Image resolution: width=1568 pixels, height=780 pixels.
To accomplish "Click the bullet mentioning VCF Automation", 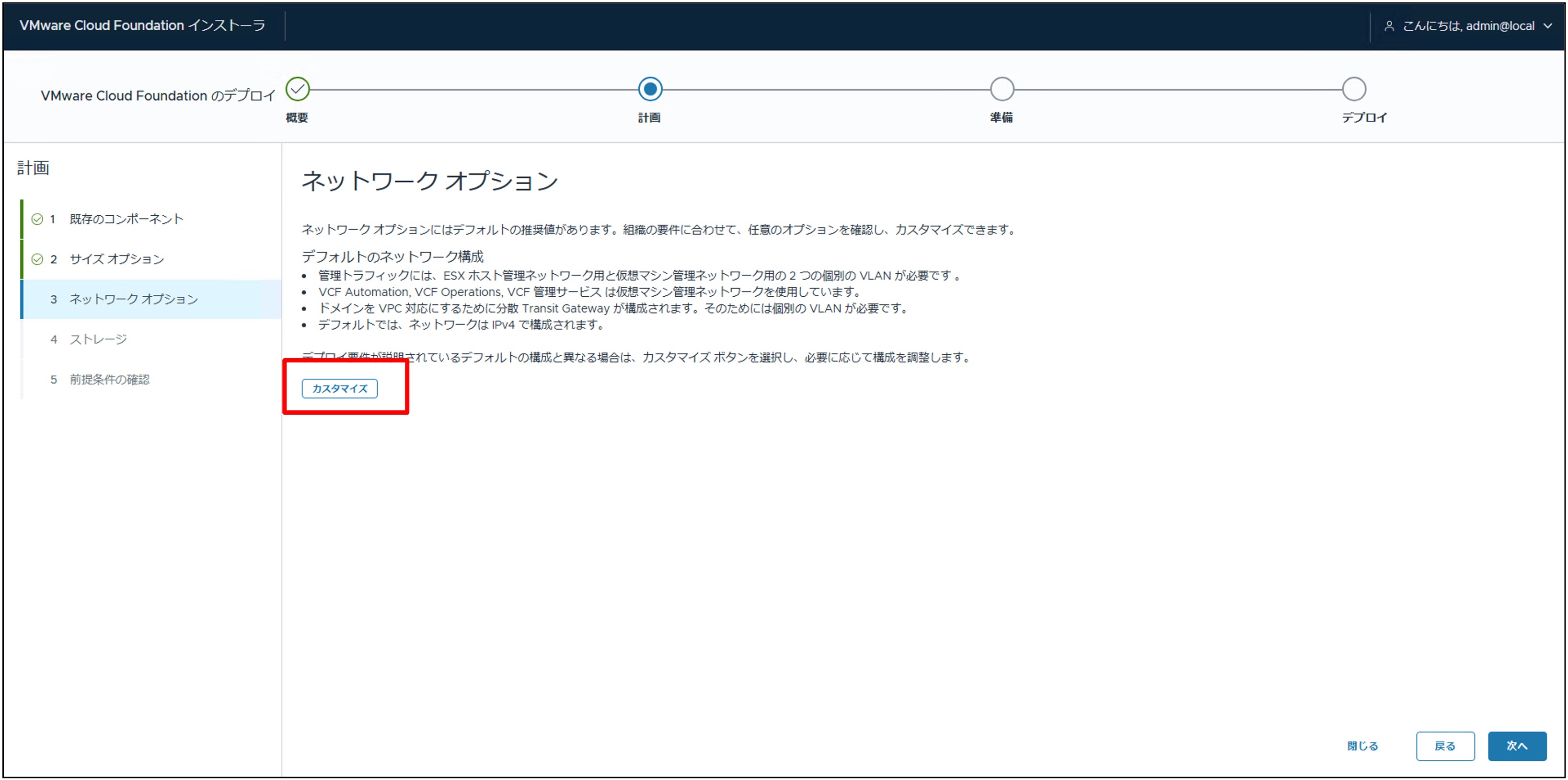I will (x=590, y=291).
